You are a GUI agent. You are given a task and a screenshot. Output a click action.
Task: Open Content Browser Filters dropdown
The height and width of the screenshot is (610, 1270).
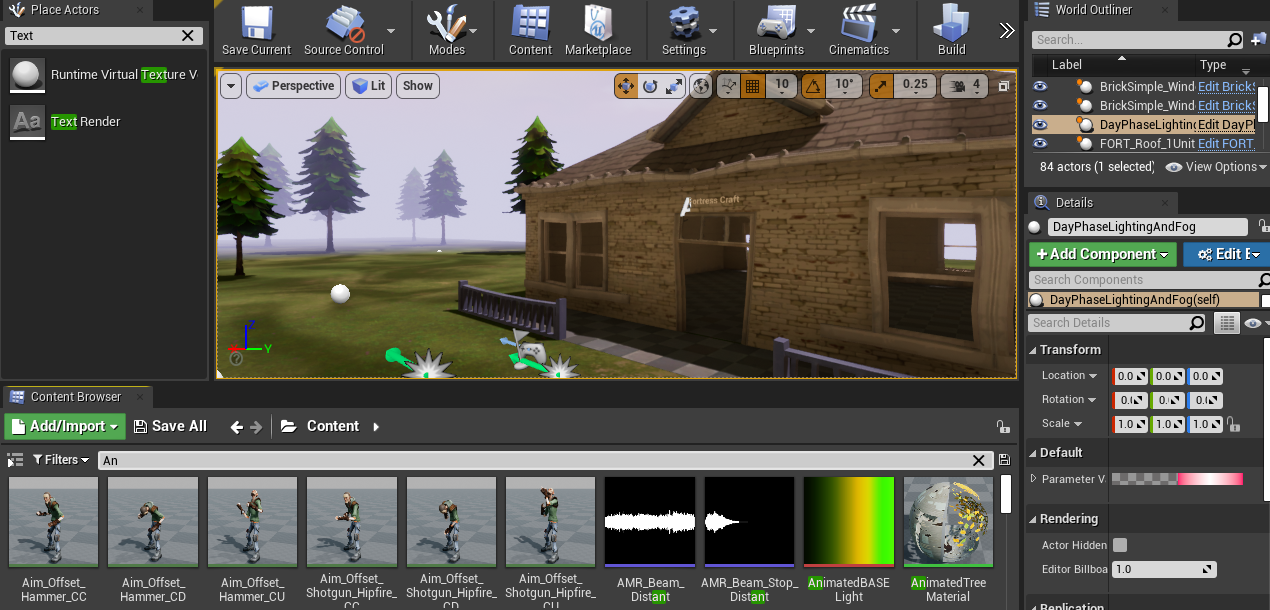tap(61, 460)
